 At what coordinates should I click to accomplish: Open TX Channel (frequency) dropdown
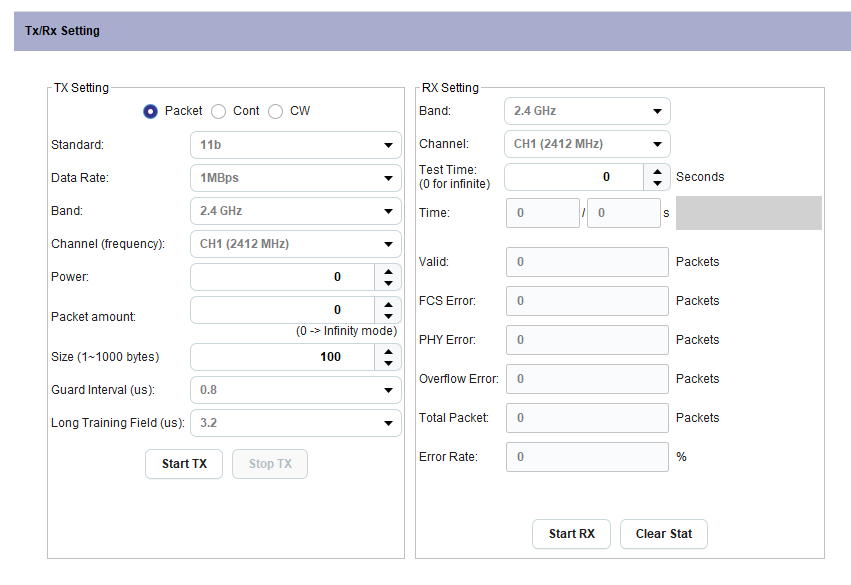point(295,244)
